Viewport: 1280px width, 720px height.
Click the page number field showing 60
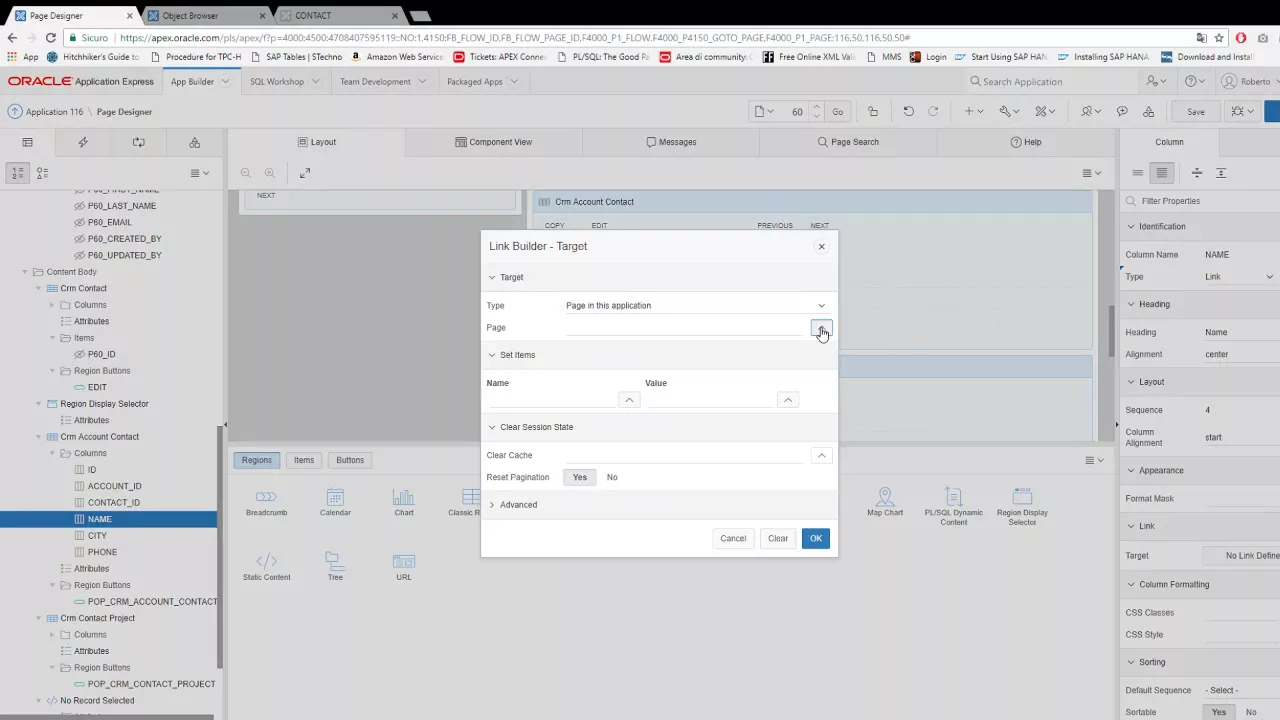pyautogui.click(x=797, y=112)
